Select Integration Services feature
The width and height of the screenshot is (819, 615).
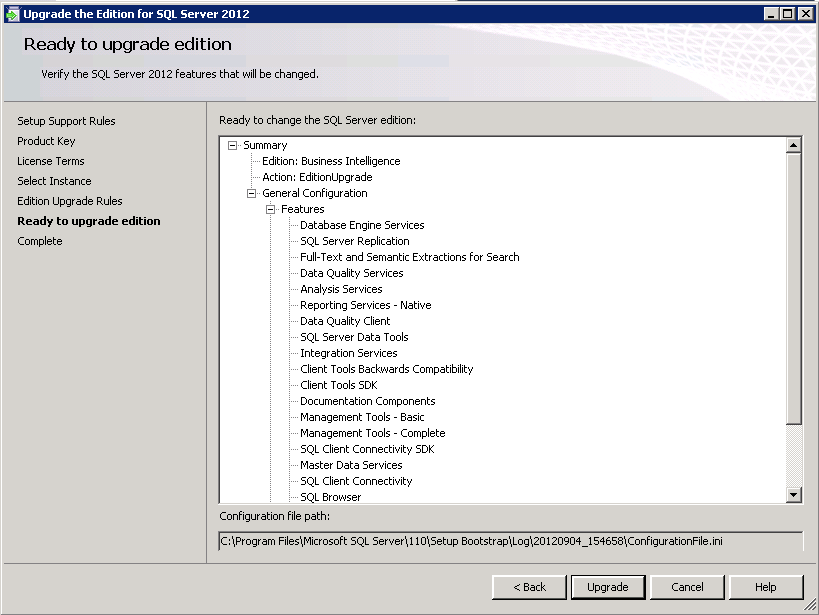[348, 353]
